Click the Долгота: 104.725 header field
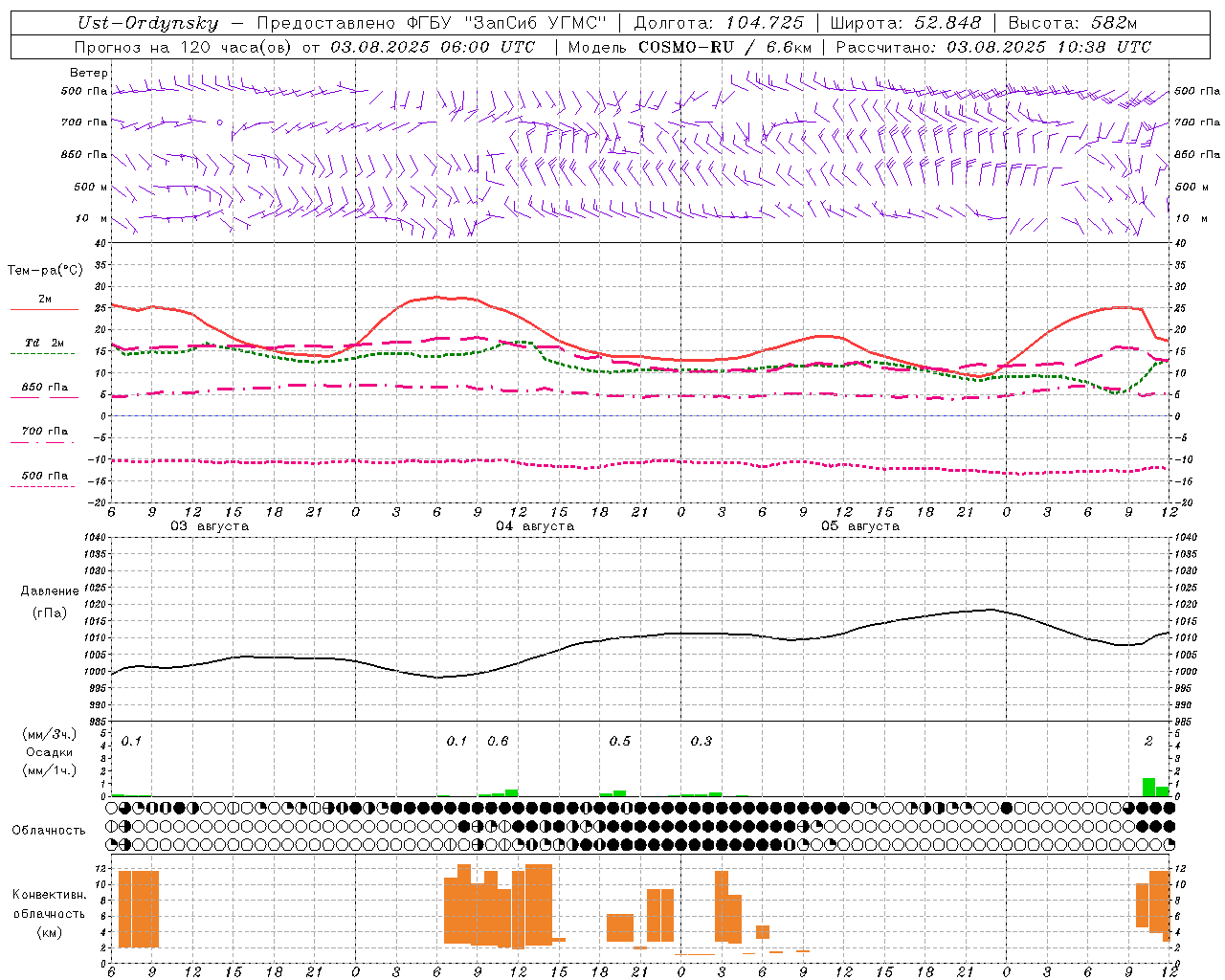Screen dimensions: 1225x980 tap(719, 23)
